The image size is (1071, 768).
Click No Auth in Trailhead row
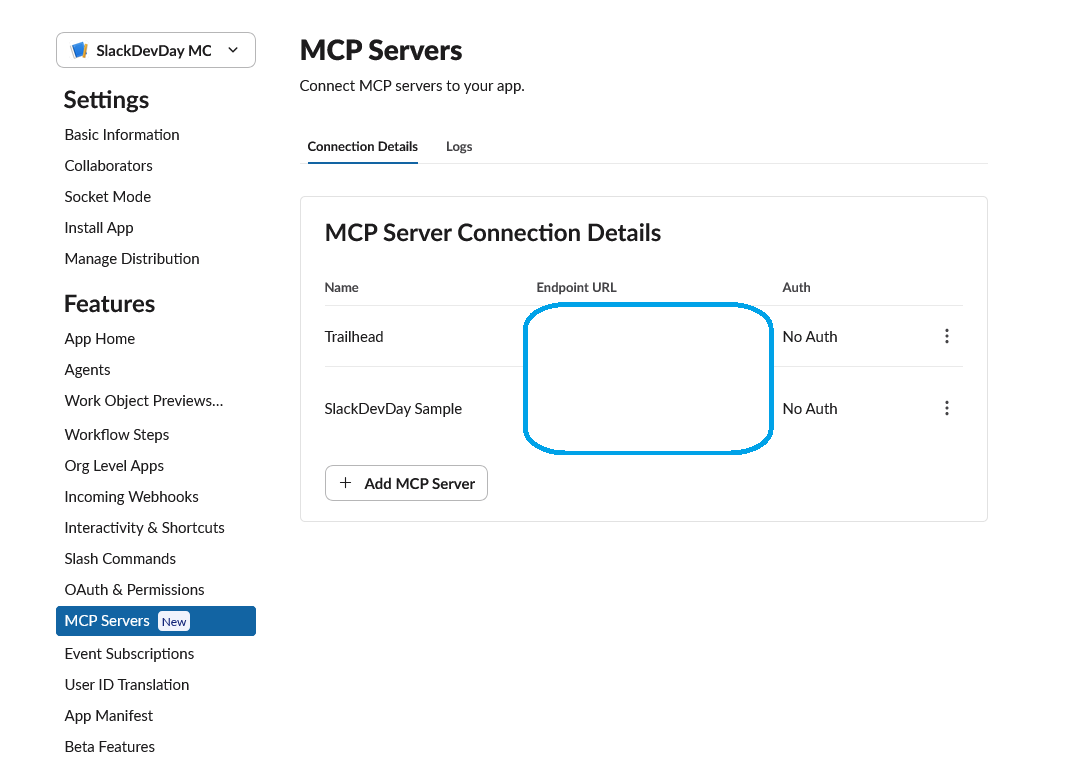tap(810, 337)
